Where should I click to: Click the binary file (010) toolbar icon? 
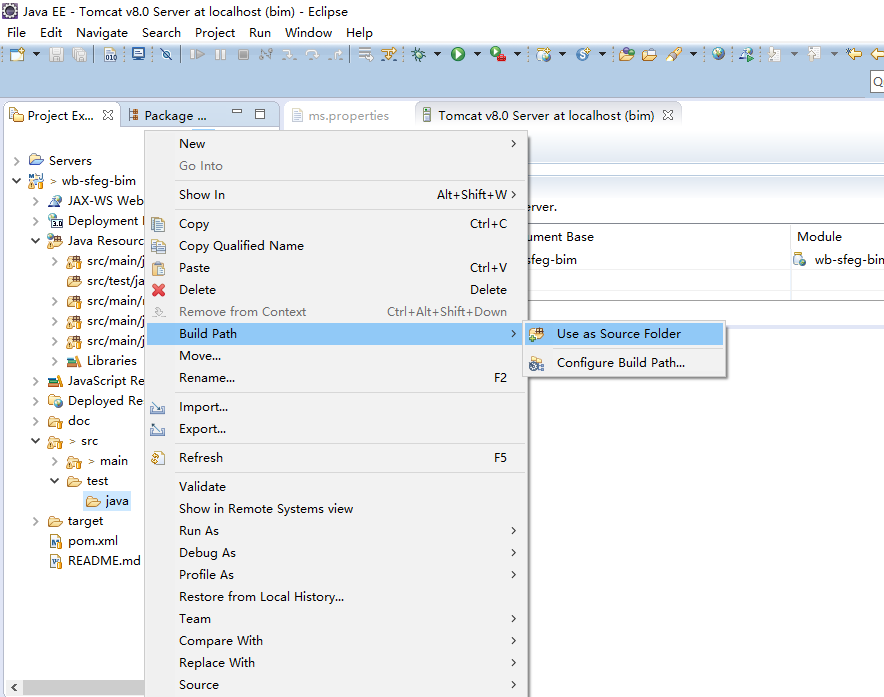tap(110, 54)
